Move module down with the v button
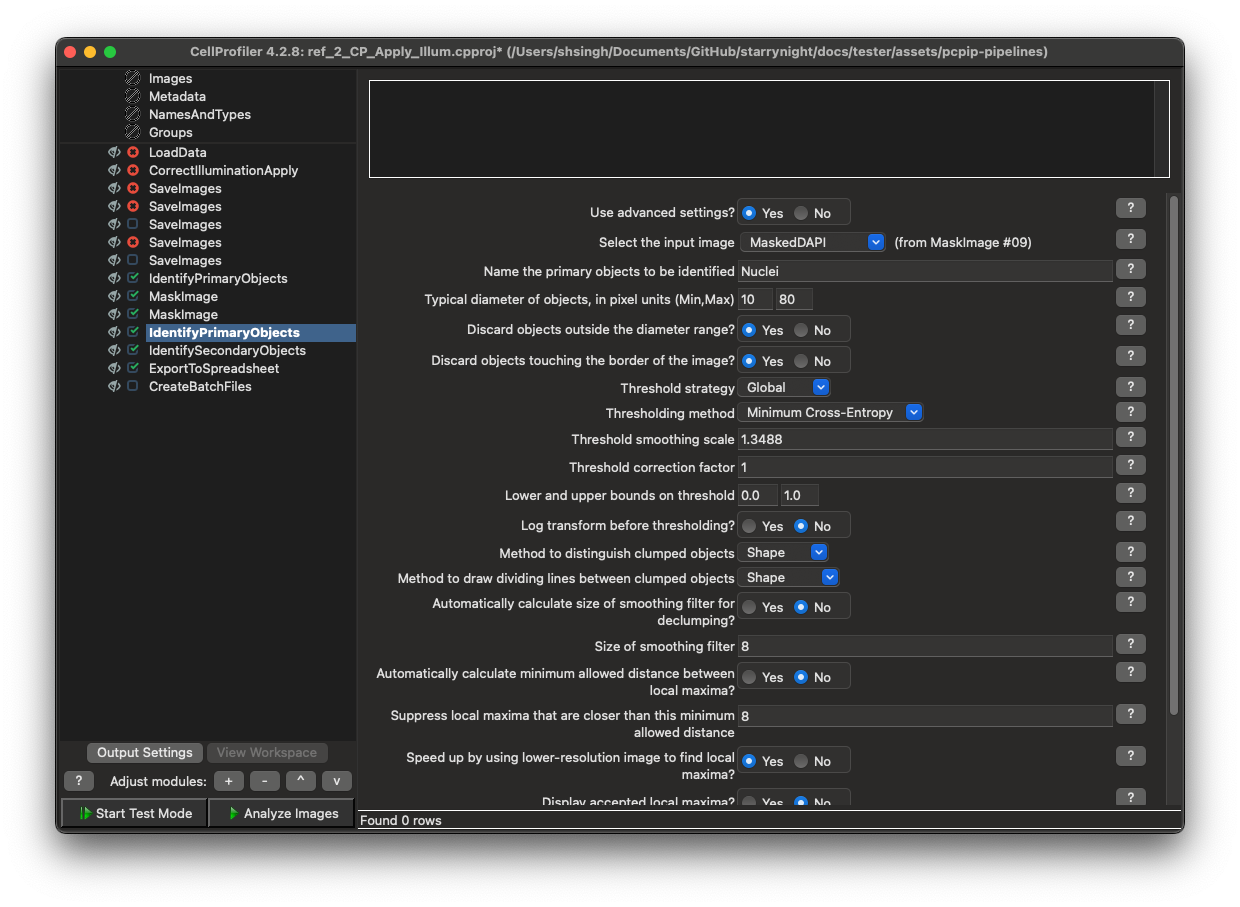Image resolution: width=1240 pixels, height=907 pixels. click(x=336, y=781)
